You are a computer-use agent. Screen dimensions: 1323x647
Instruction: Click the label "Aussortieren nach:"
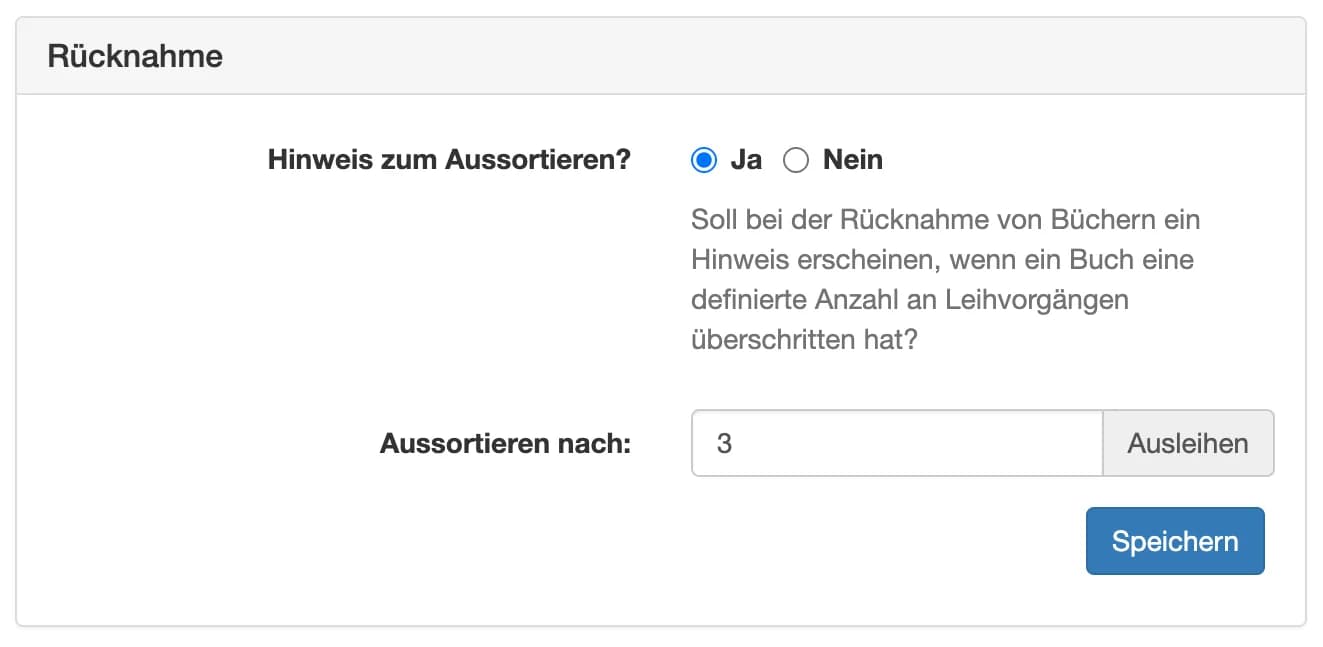point(504,443)
